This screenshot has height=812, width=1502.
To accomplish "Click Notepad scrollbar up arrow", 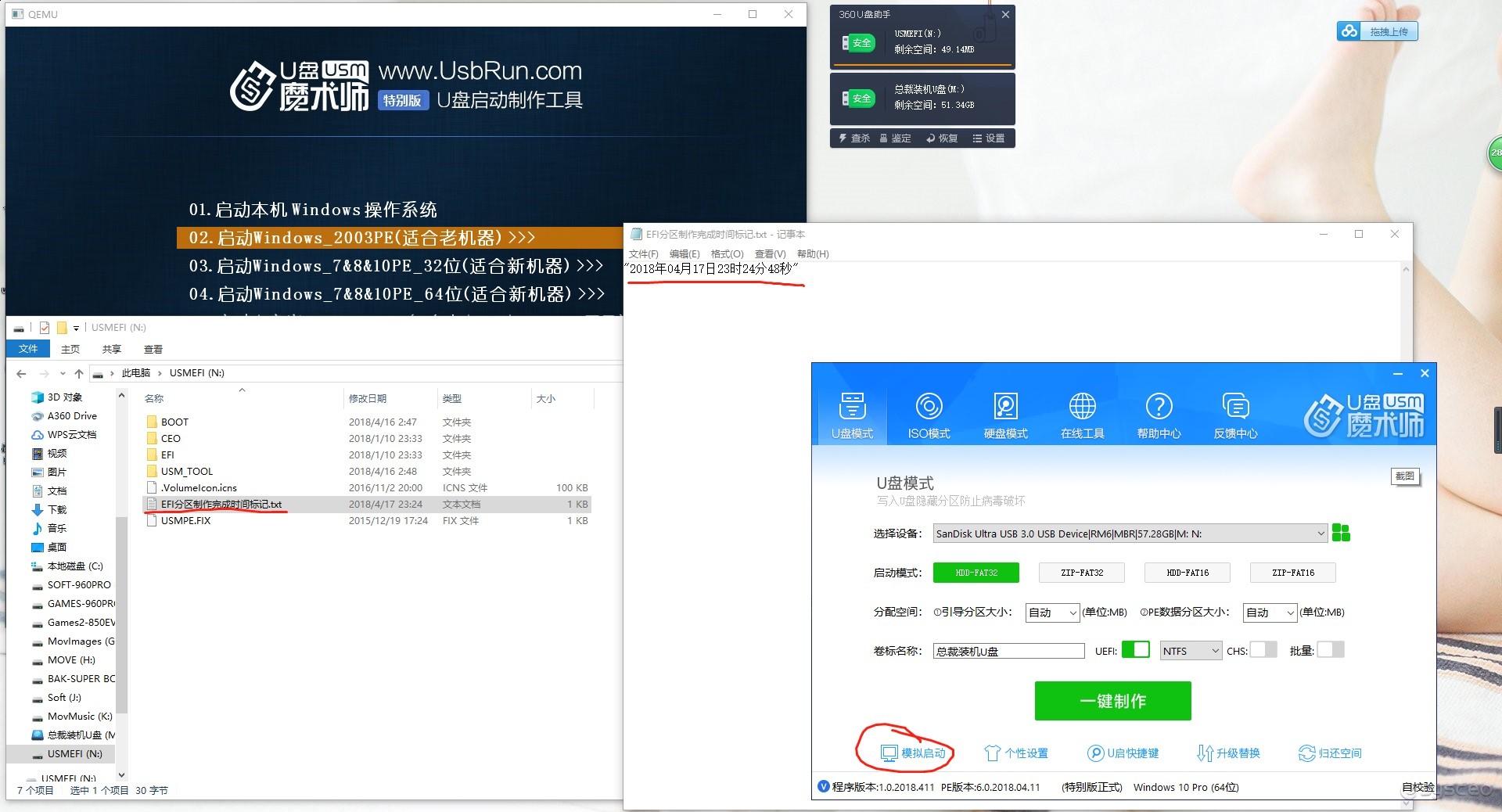I will (1406, 270).
